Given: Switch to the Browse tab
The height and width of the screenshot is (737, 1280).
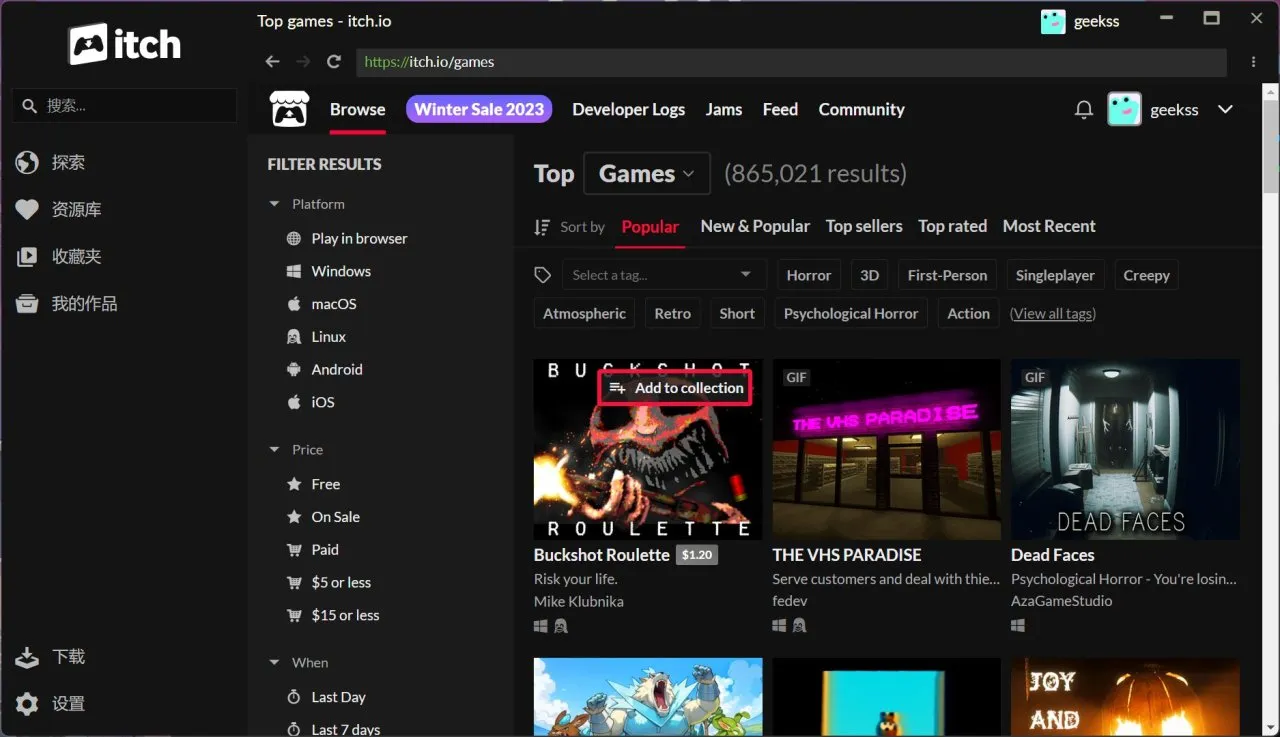Looking at the screenshot, I should pos(358,110).
